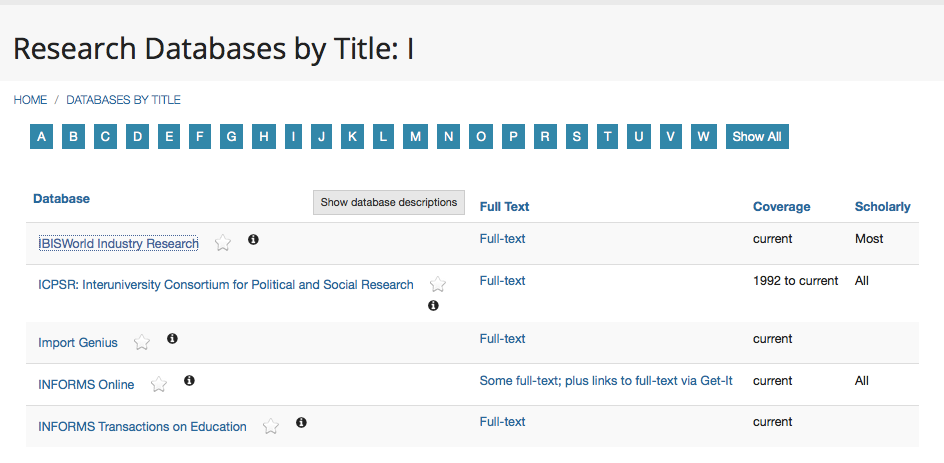
Task: Open INFORMS Online info icon
Action: (x=189, y=381)
